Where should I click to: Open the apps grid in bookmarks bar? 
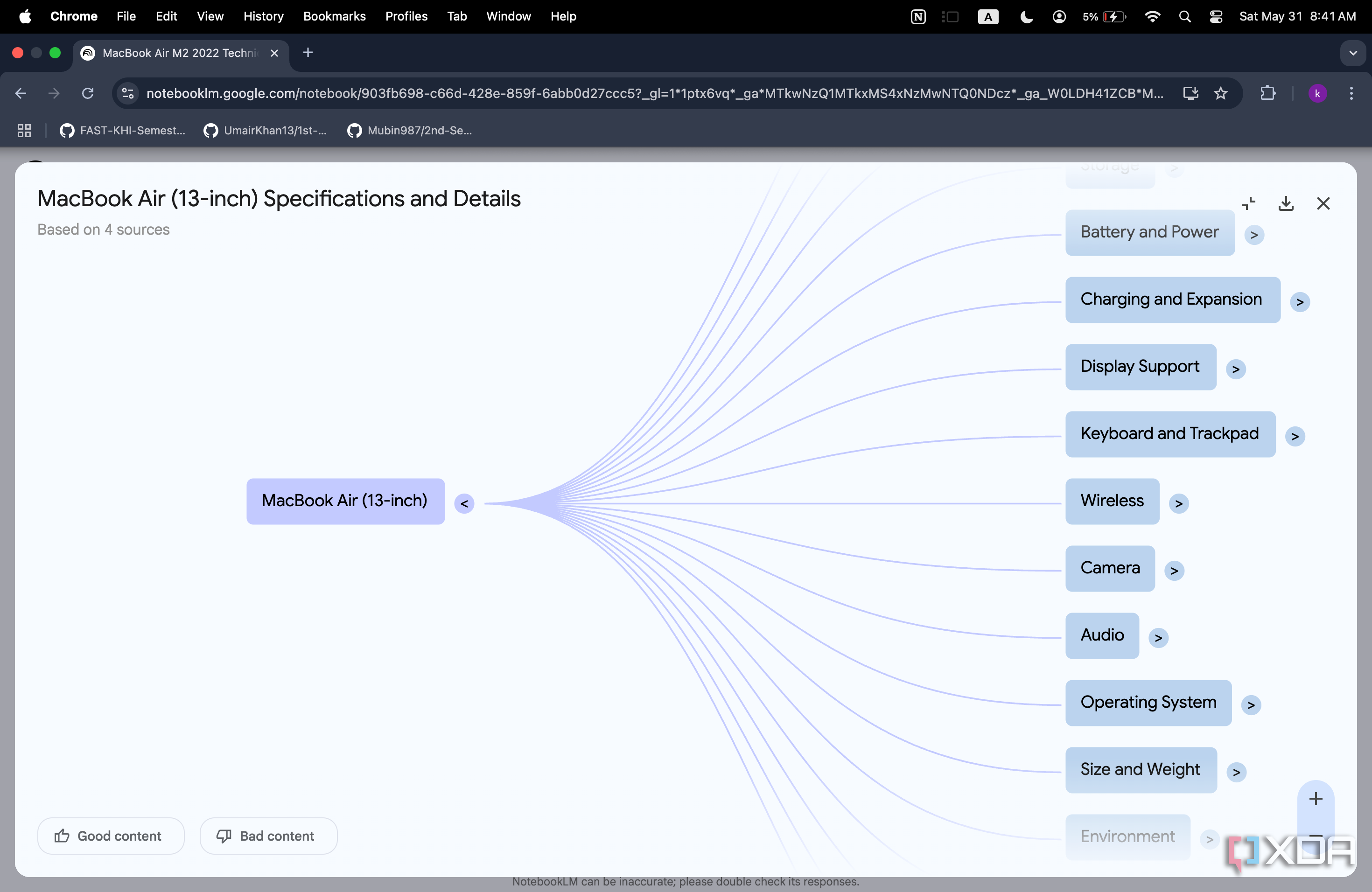tap(24, 131)
